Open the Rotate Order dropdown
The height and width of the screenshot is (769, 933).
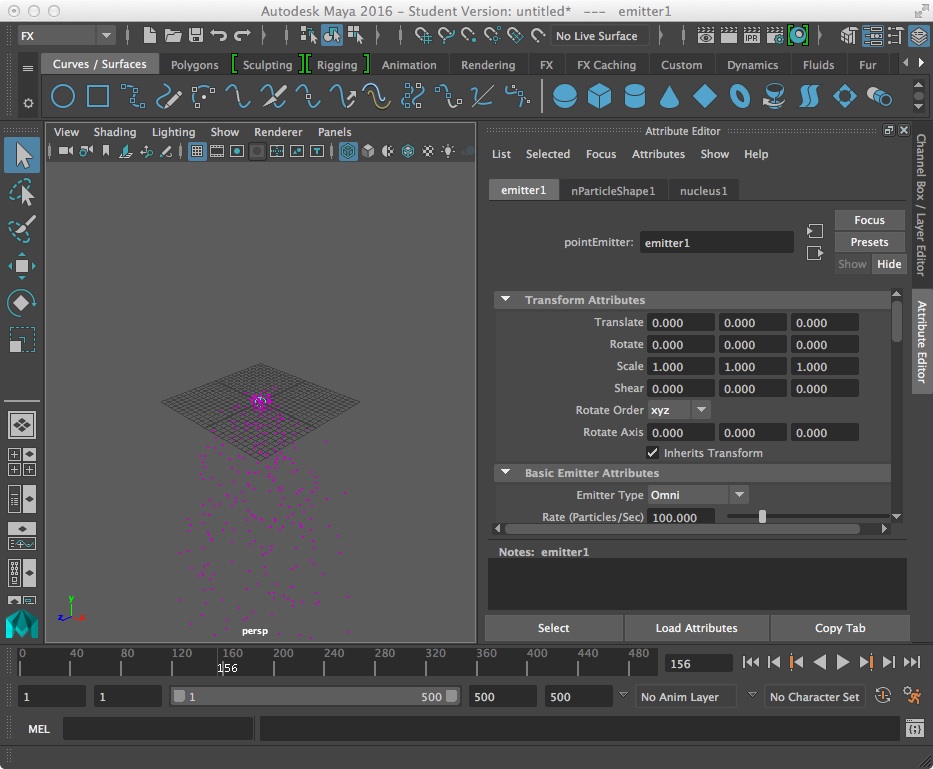(x=680, y=410)
